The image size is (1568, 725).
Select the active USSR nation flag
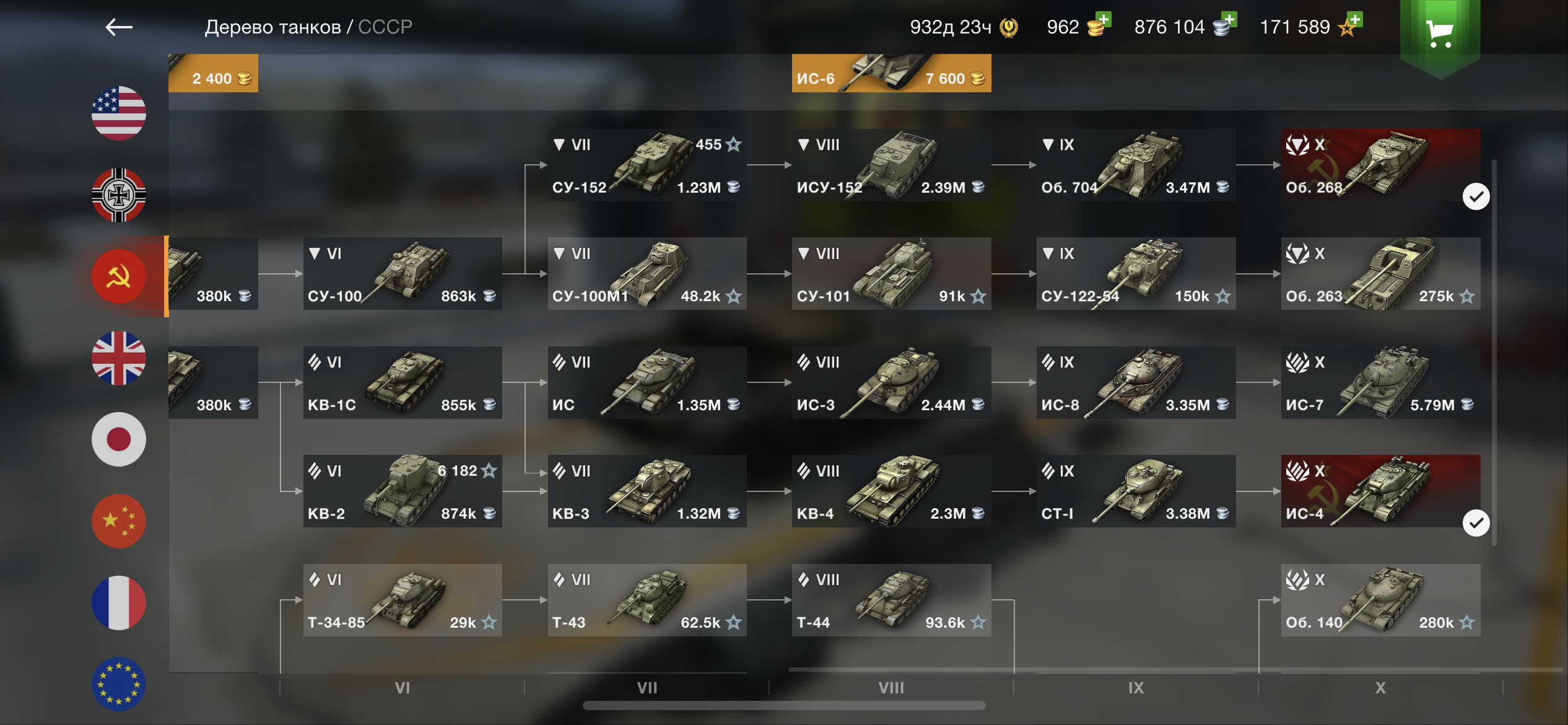pos(119,276)
